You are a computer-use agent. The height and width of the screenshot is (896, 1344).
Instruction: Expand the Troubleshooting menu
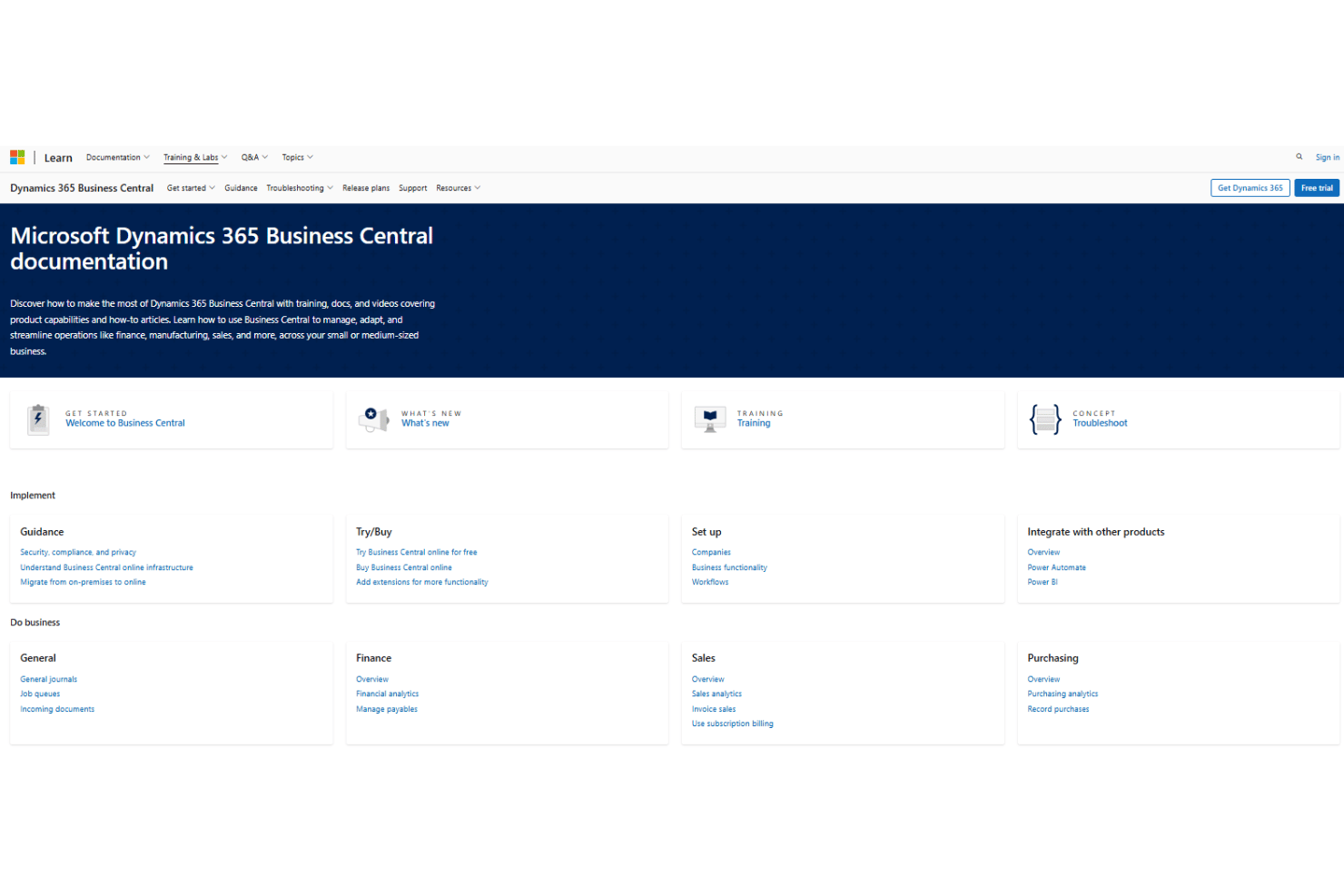[300, 188]
